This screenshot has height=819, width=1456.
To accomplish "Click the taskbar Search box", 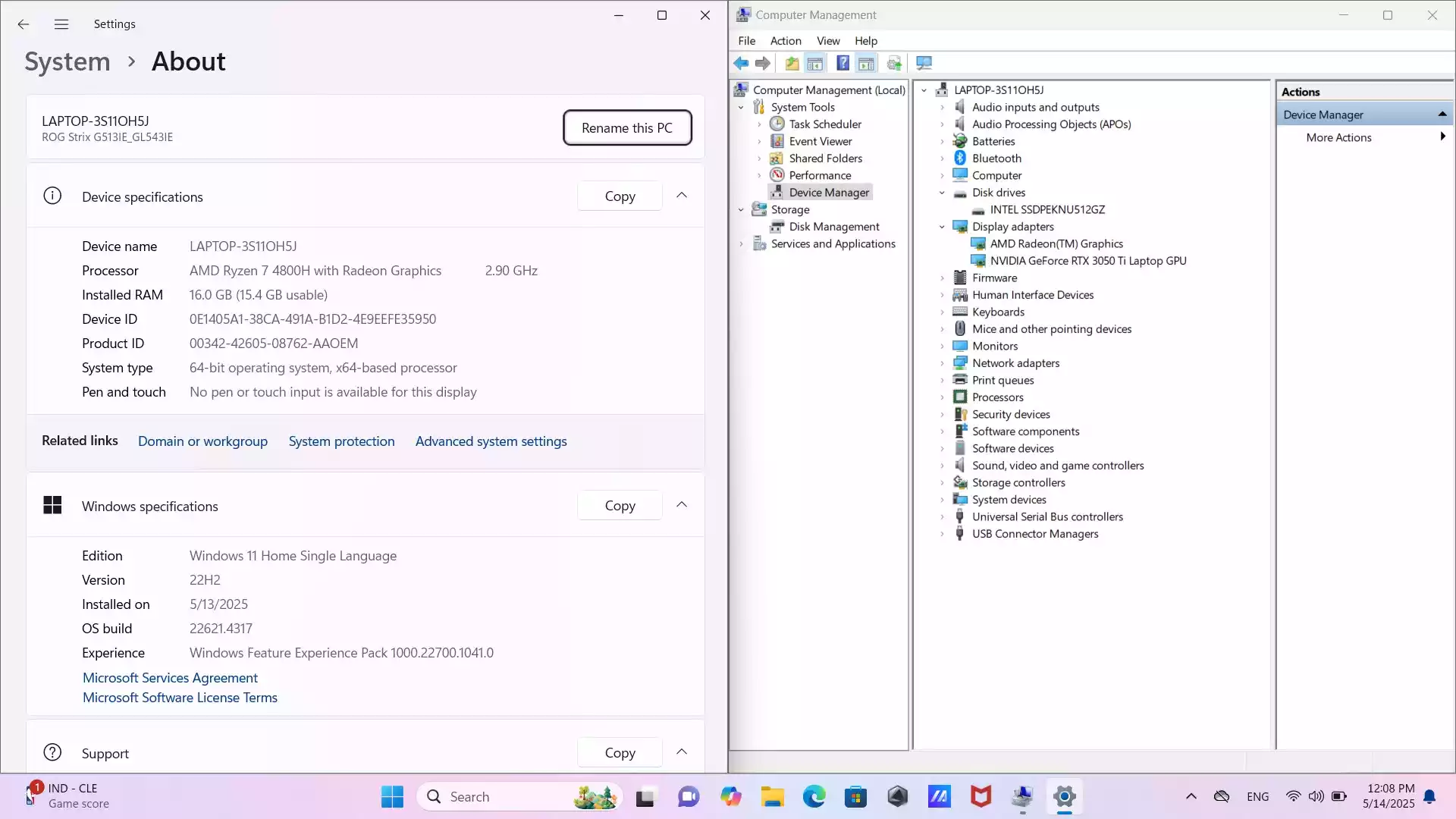I will click(519, 797).
